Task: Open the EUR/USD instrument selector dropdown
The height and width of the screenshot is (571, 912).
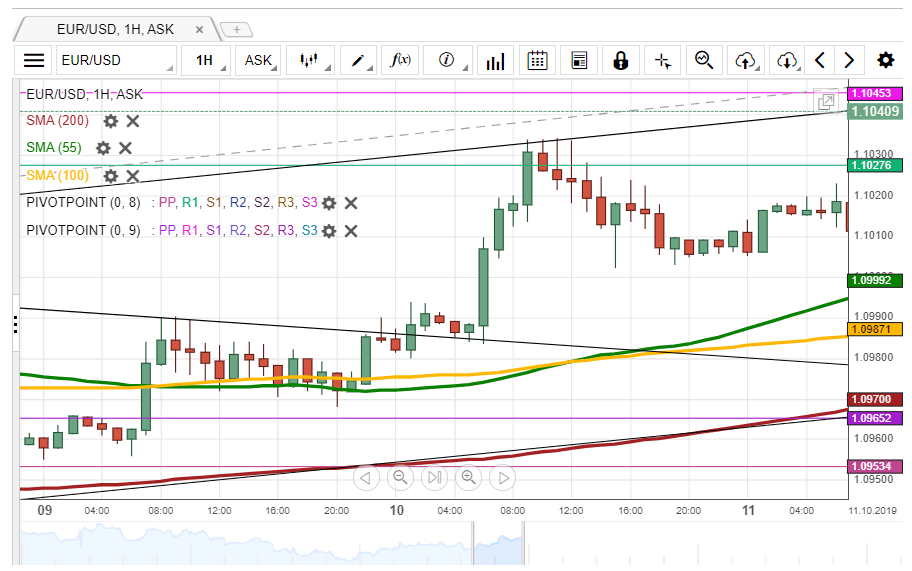Action: pyautogui.click(x=115, y=60)
